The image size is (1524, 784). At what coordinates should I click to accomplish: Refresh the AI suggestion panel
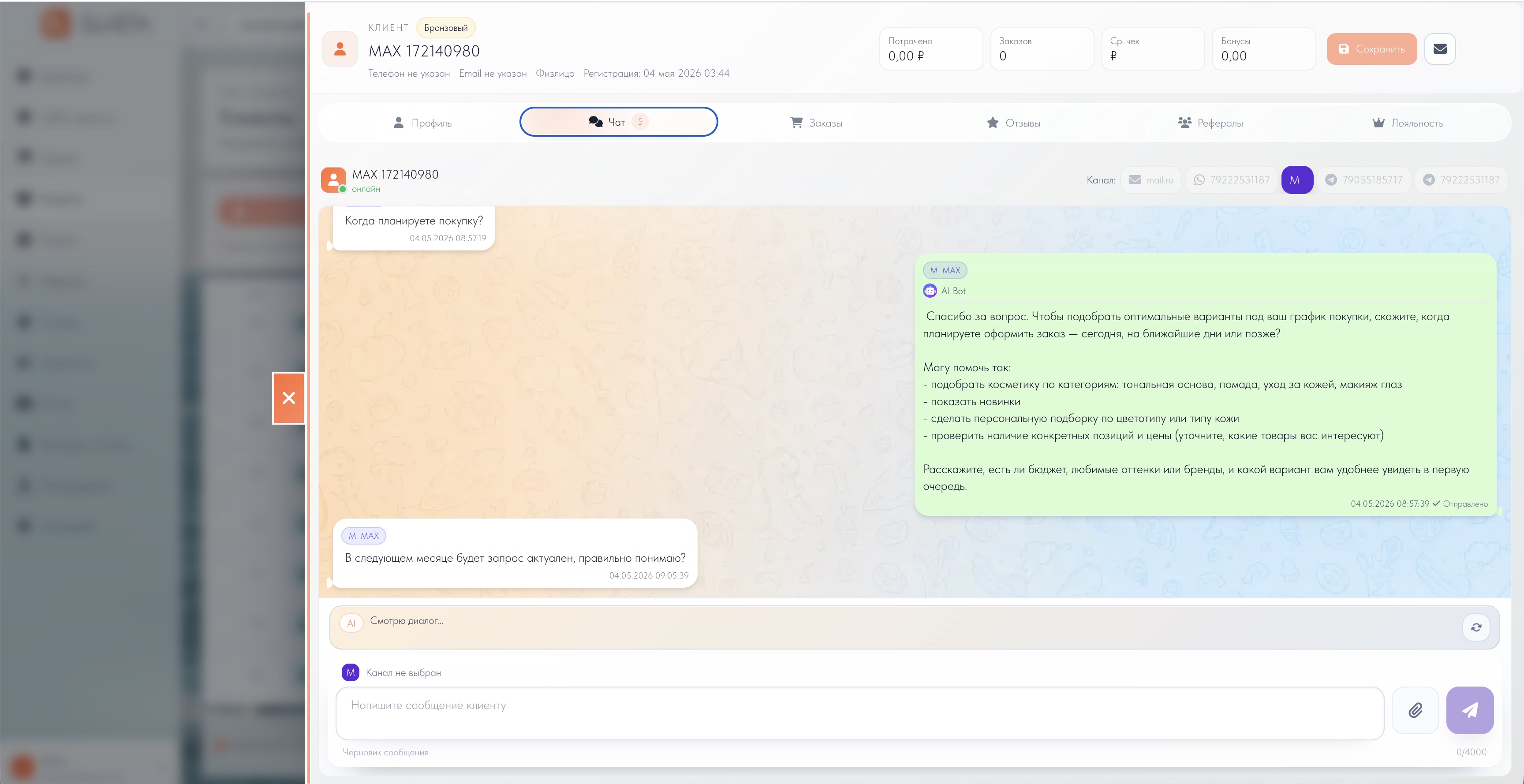[1476, 627]
